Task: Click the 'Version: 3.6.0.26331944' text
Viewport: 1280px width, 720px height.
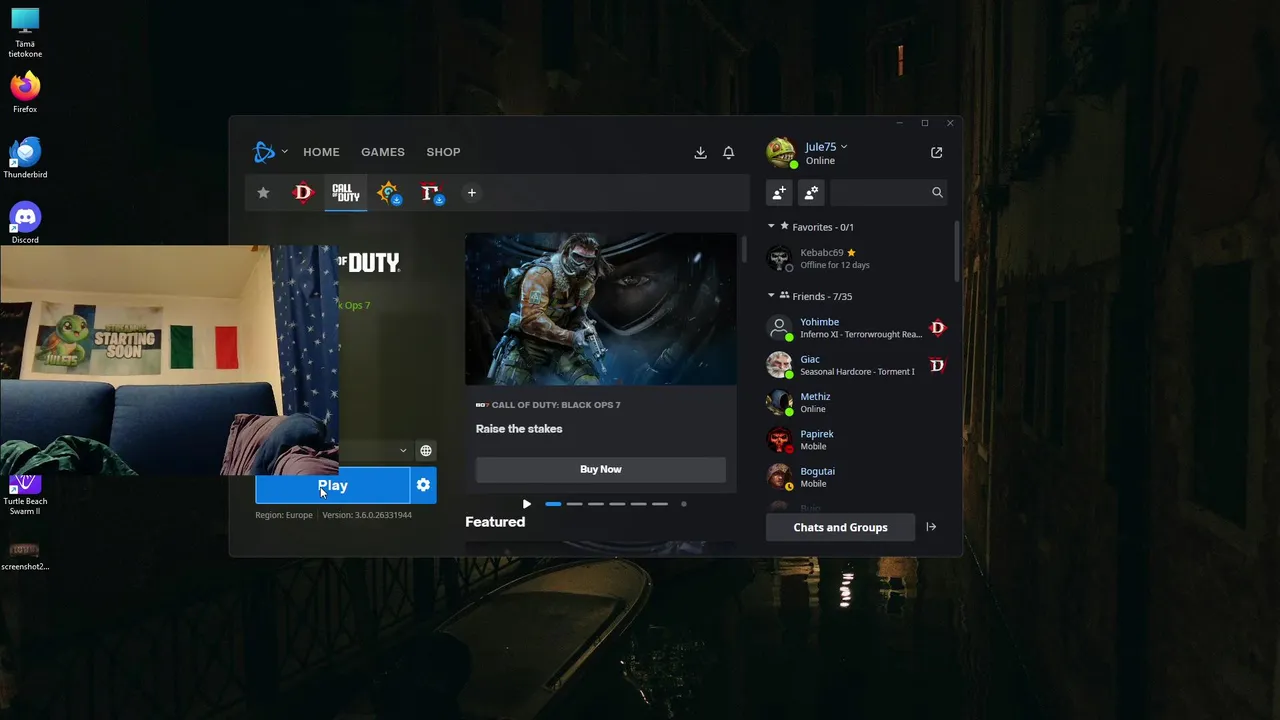Action: click(367, 515)
